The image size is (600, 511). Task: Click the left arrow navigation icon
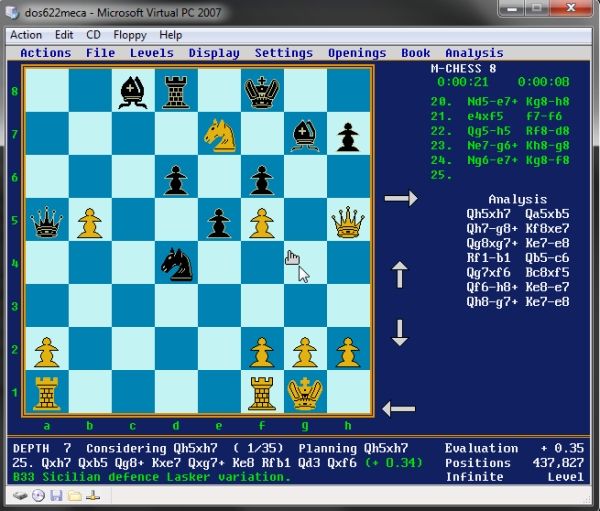coord(398,409)
